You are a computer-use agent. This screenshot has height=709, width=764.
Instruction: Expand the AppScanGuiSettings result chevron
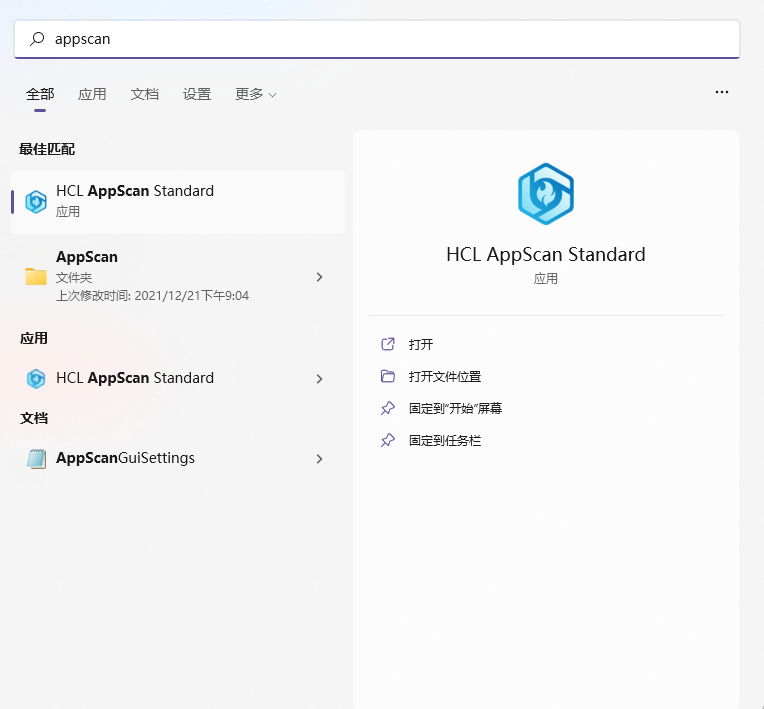319,459
